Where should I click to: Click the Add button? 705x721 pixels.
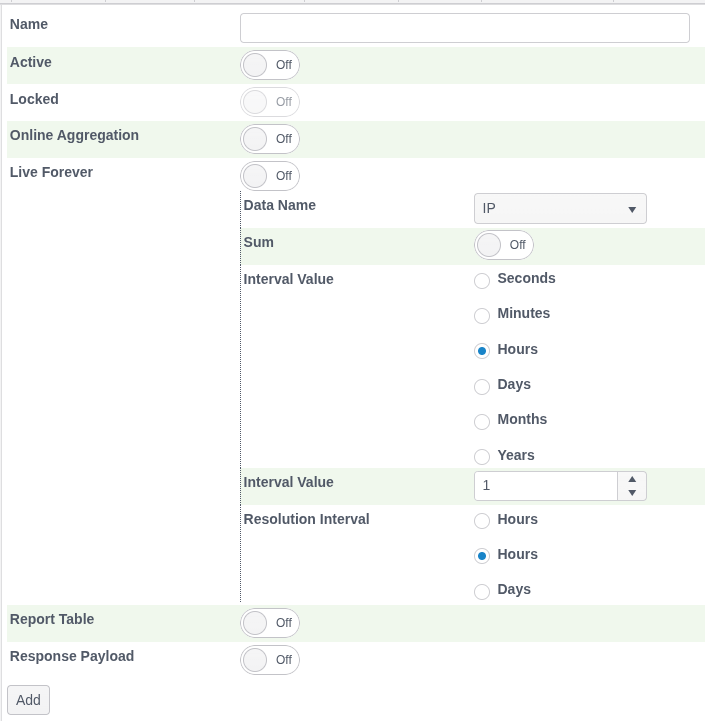[29, 700]
